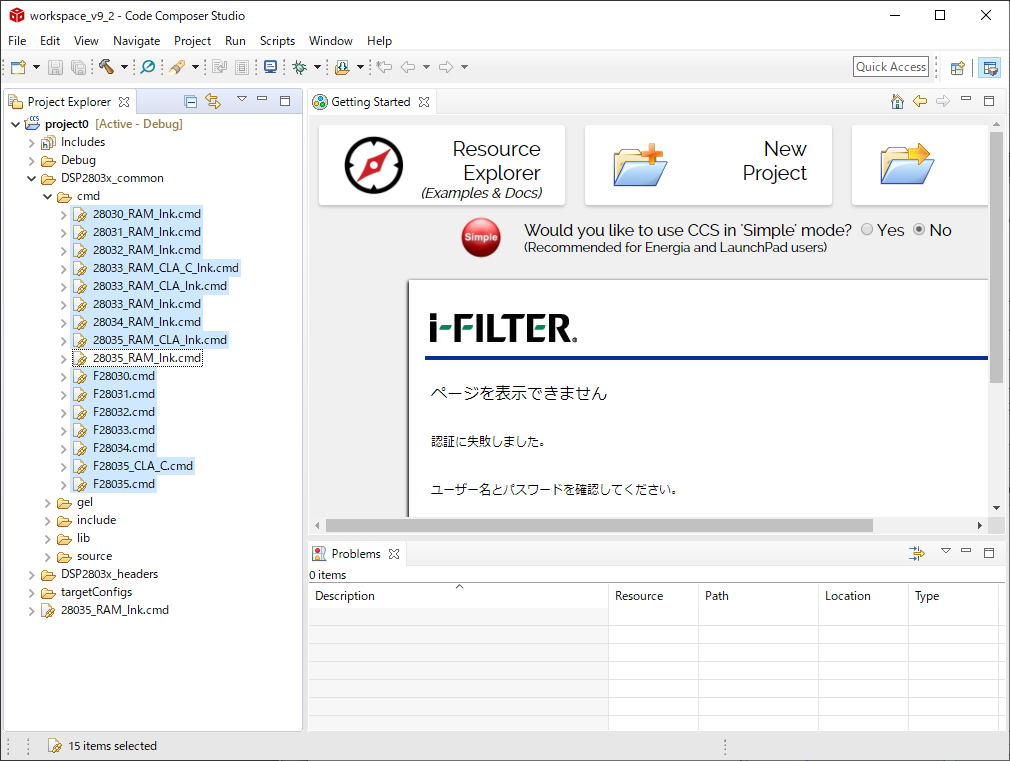Click the Open Perspective icon
The width and height of the screenshot is (1010, 761).
click(x=957, y=68)
